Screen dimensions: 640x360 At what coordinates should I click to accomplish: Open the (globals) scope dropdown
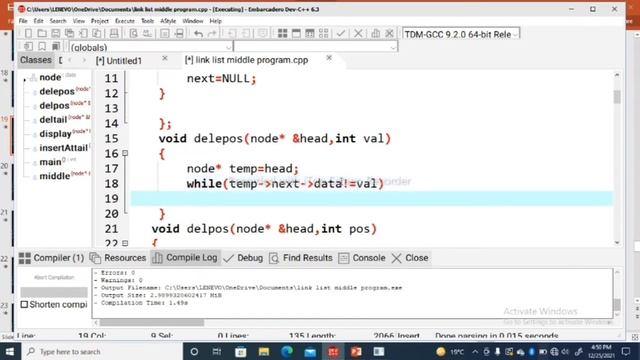tap(151, 47)
